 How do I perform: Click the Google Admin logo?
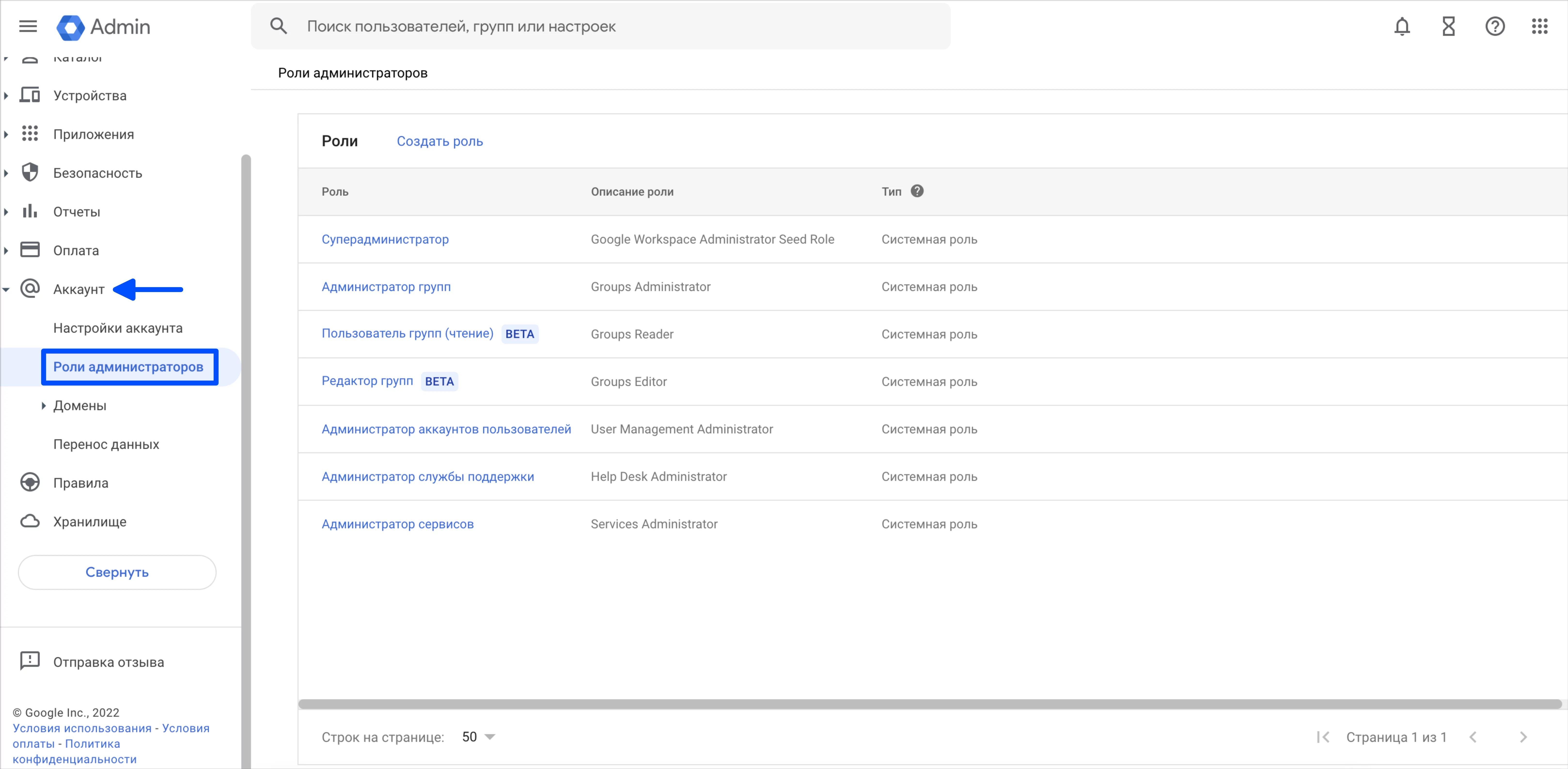pyautogui.click(x=103, y=27)
